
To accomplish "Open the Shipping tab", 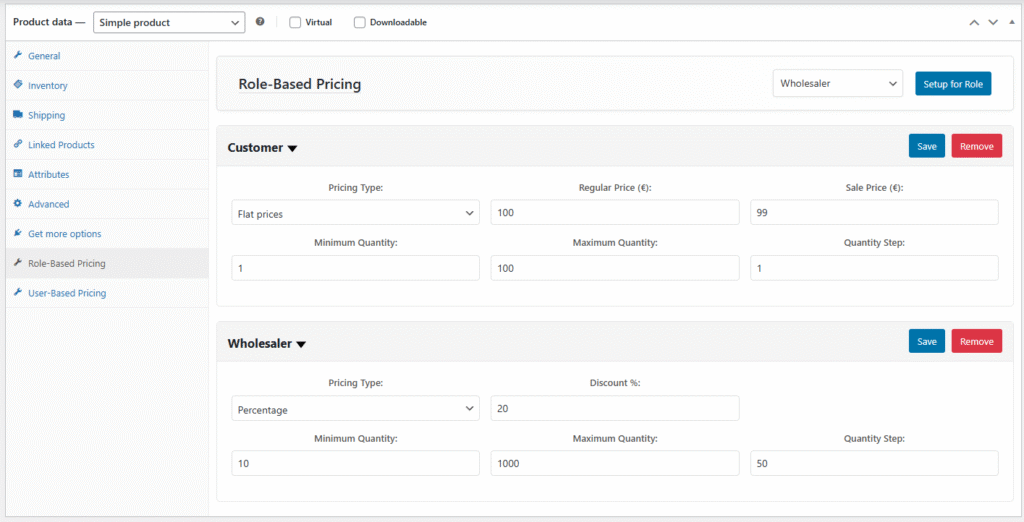I will (x=107, y=115).
